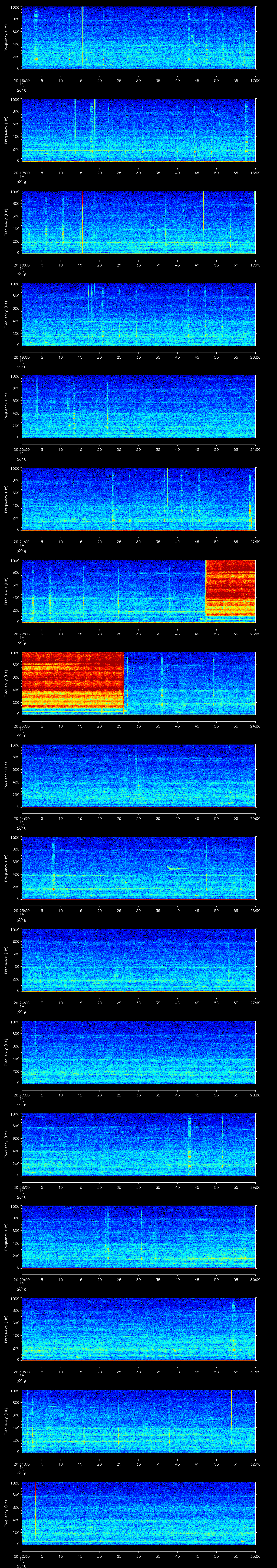Click the '18:00' end time label
The height and width of the screenshot is (1568, 277).
pyautogui.click(x=255, y=173)
